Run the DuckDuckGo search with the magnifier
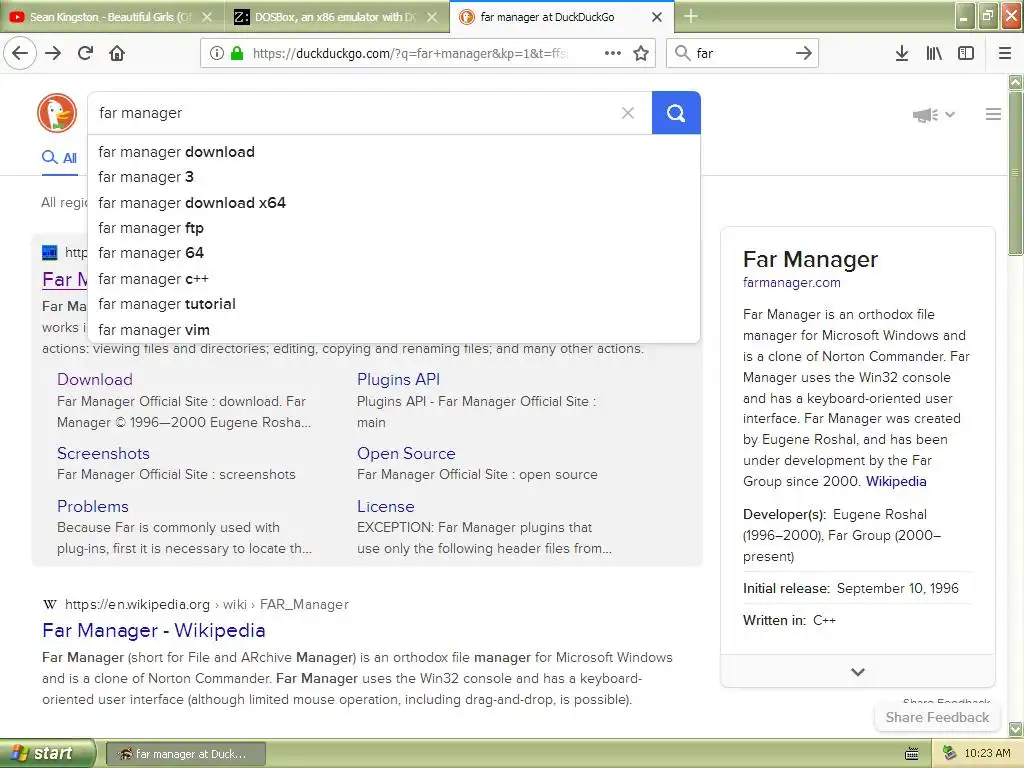The width and height of the screenshot is (1024, 768). 676,113
